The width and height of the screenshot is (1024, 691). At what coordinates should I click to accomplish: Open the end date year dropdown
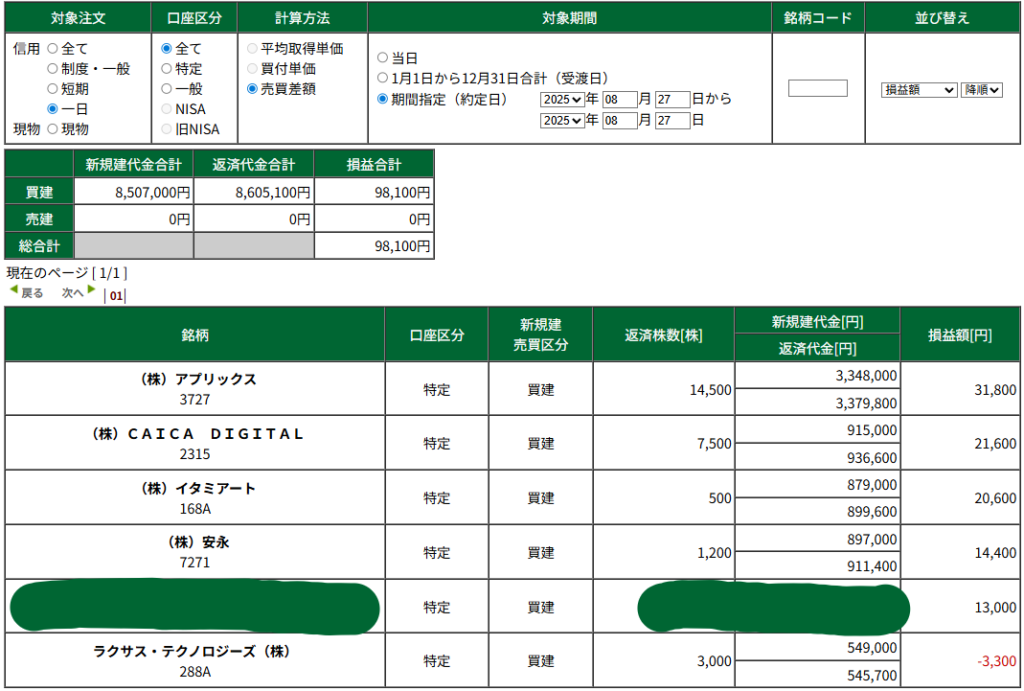point(562,121)
